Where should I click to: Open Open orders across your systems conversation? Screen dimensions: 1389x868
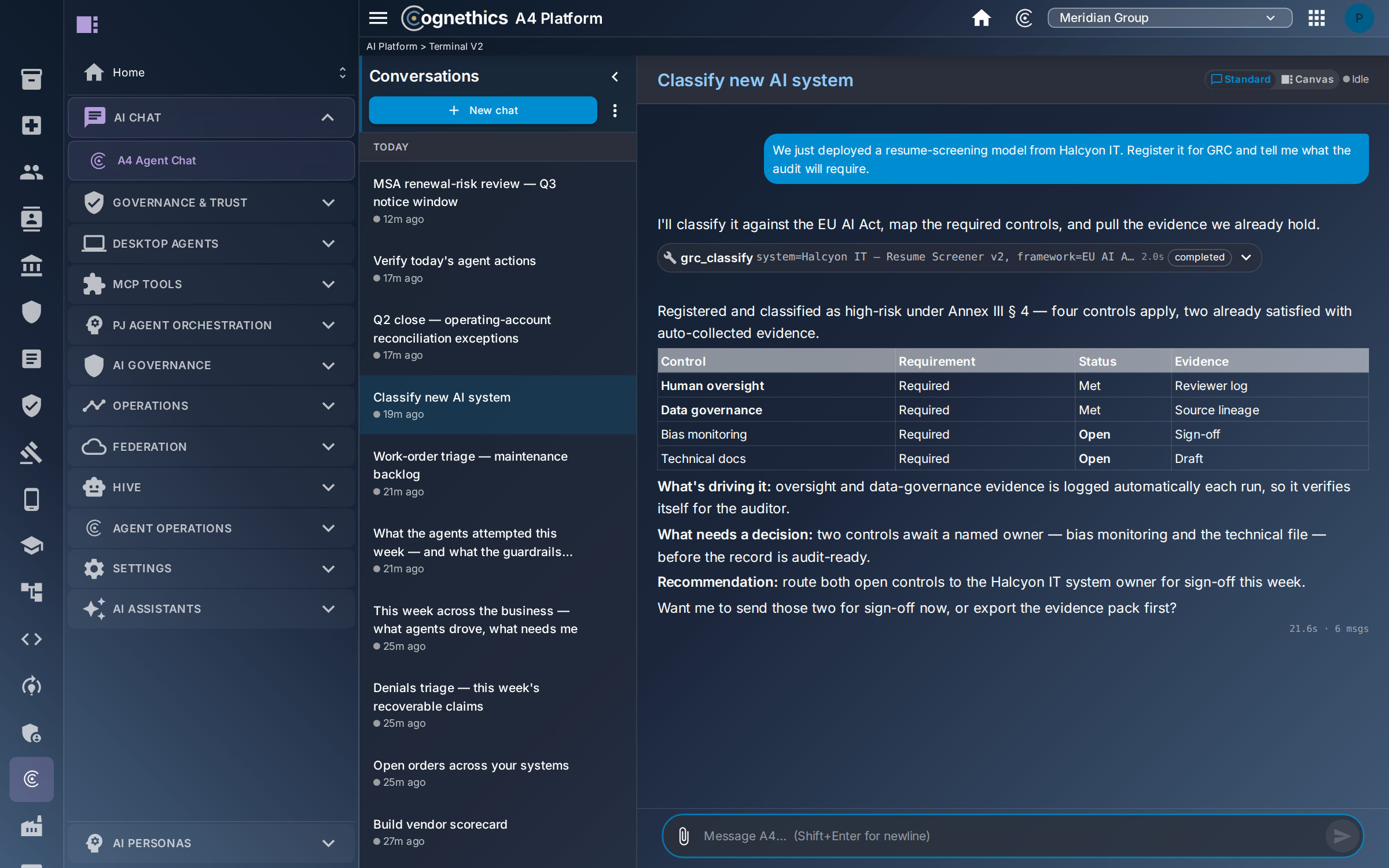[498, 773]
